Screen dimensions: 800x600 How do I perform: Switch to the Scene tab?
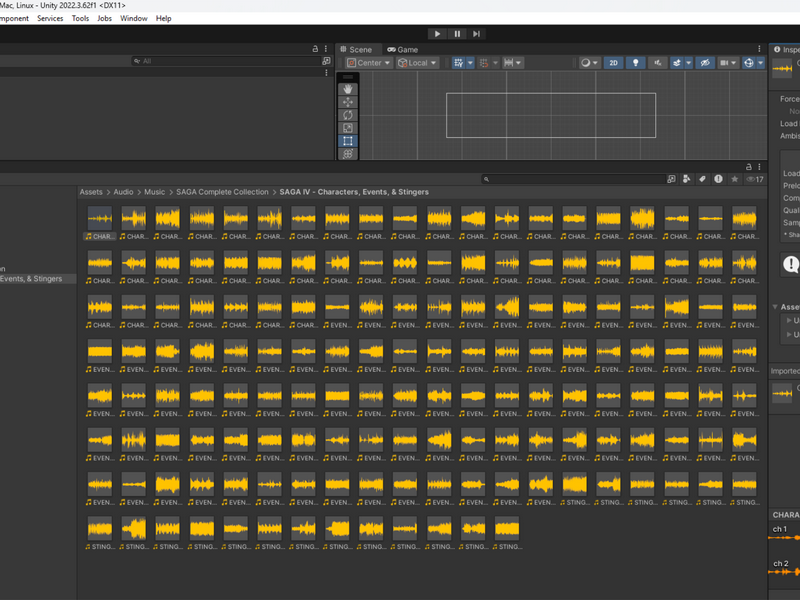click(x=356, y=49)
